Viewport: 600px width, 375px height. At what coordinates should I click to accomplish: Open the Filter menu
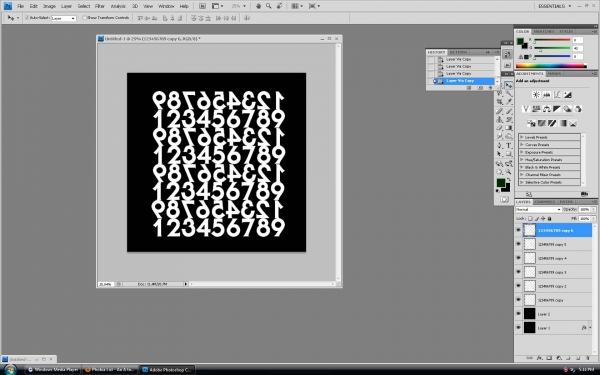coord(99,6)
